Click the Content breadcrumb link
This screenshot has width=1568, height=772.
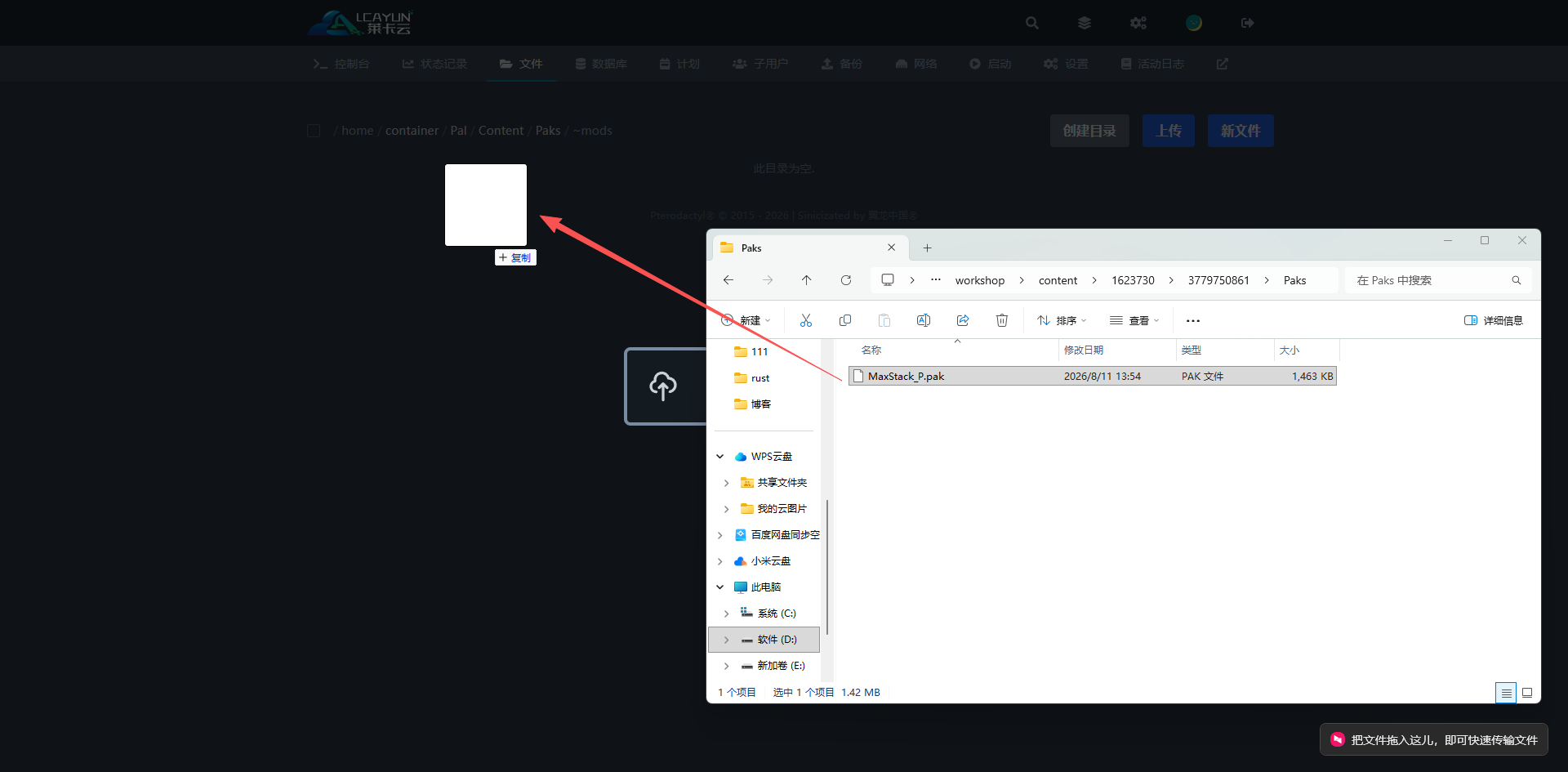coord(501,131)
